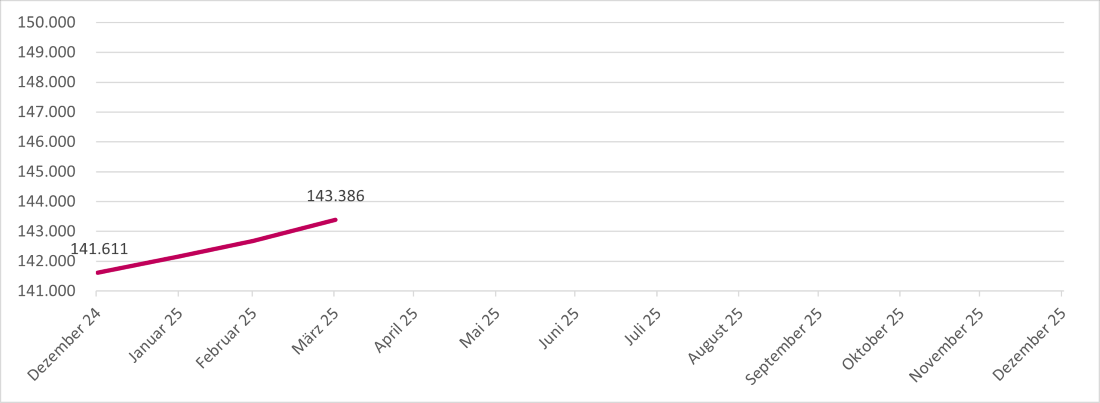Select the 141.000 y-axis value

(50, 291)
